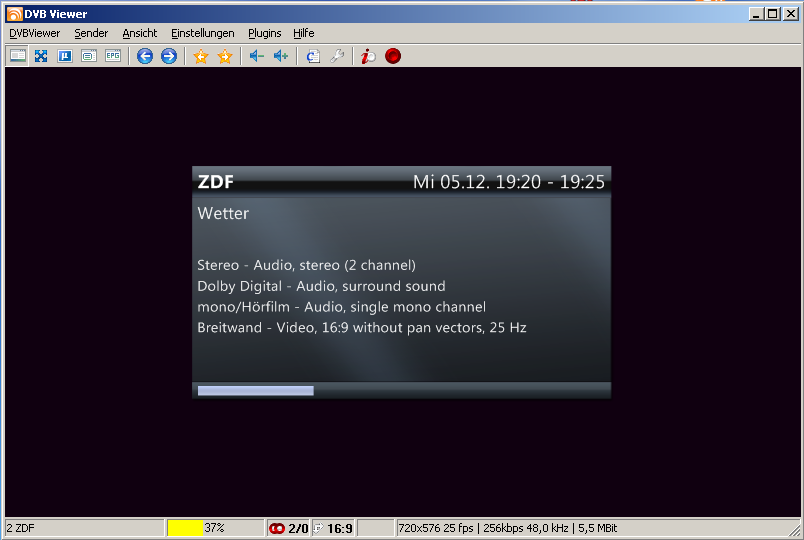Go to next channel blue arrow

point(169,56)
